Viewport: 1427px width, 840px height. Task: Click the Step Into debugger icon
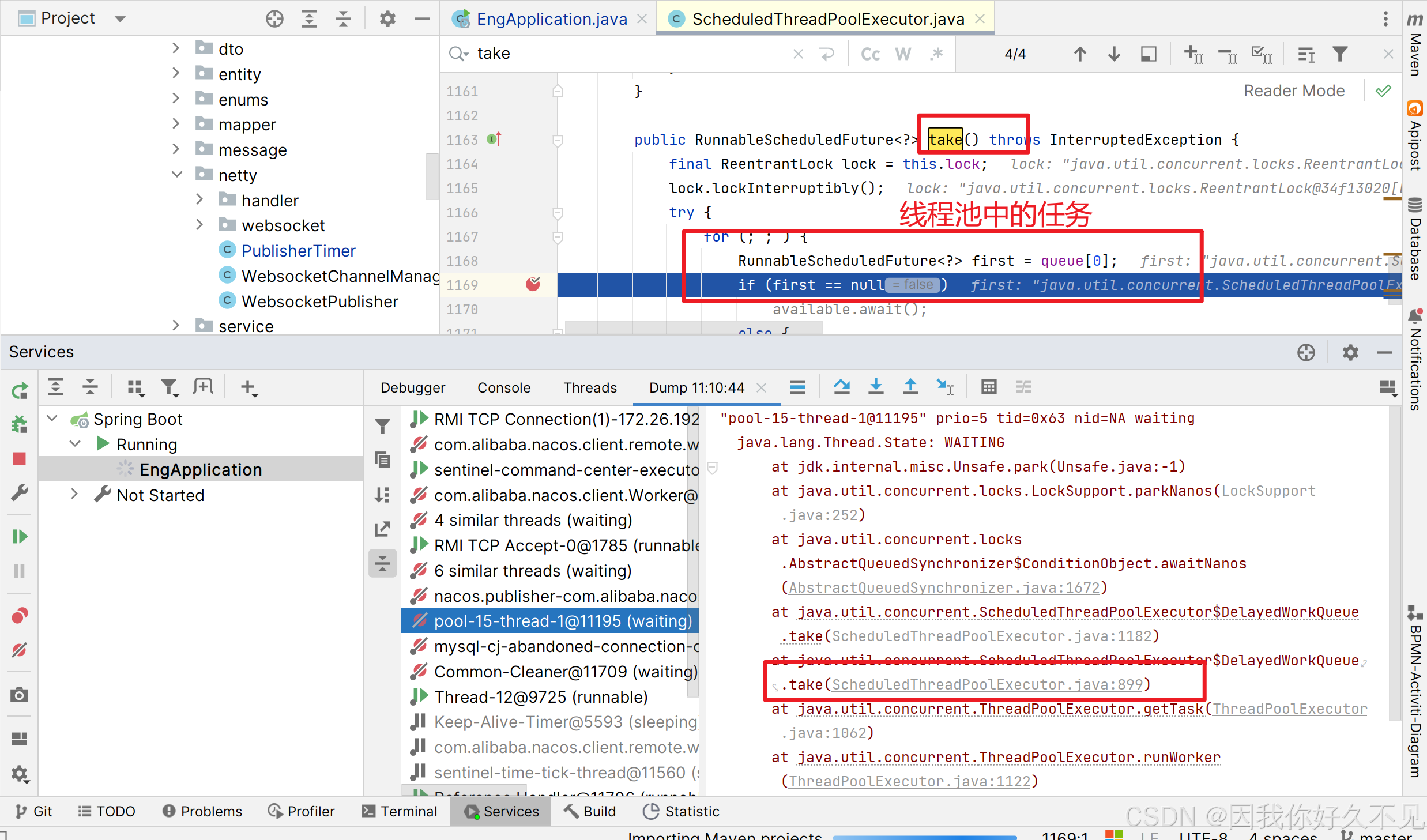click(876, 387)
